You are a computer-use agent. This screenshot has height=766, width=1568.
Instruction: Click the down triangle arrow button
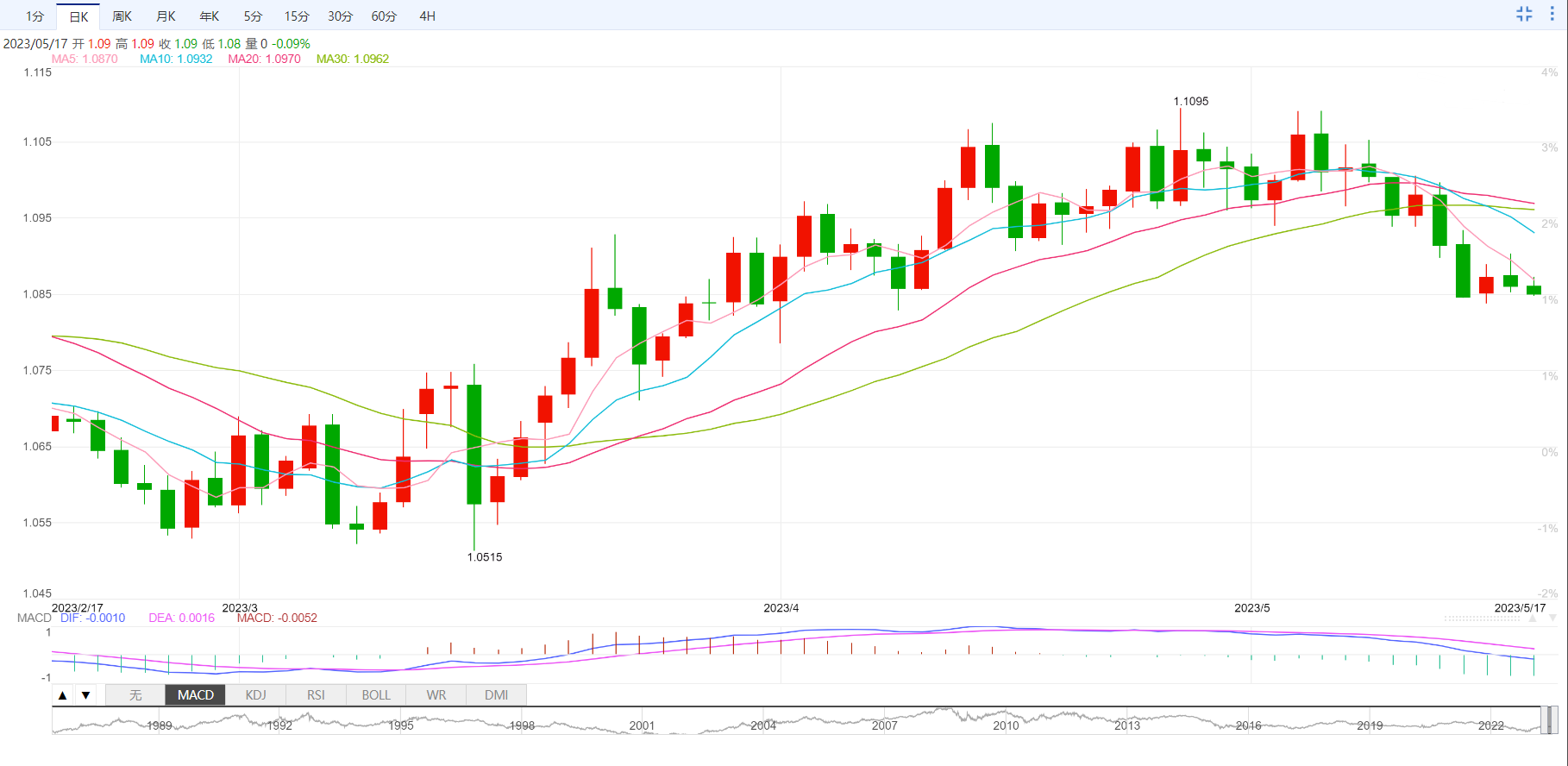tap(85, 695)
